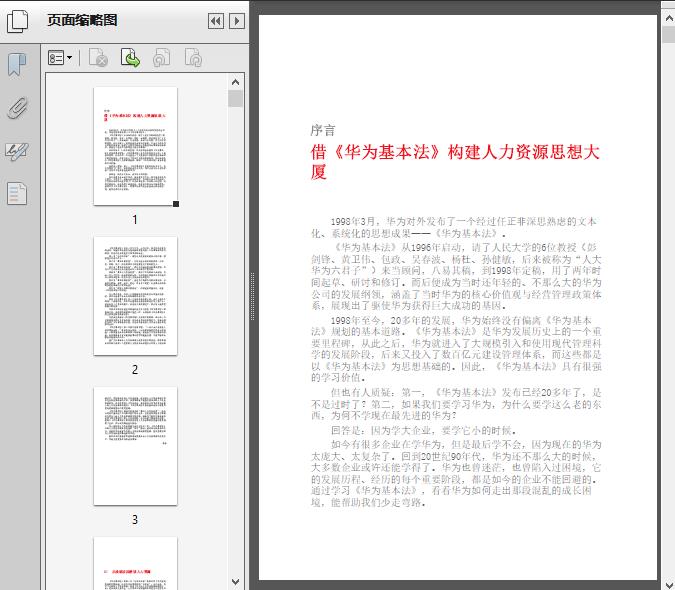Click thumbnail label number 2

click(135, 370)
